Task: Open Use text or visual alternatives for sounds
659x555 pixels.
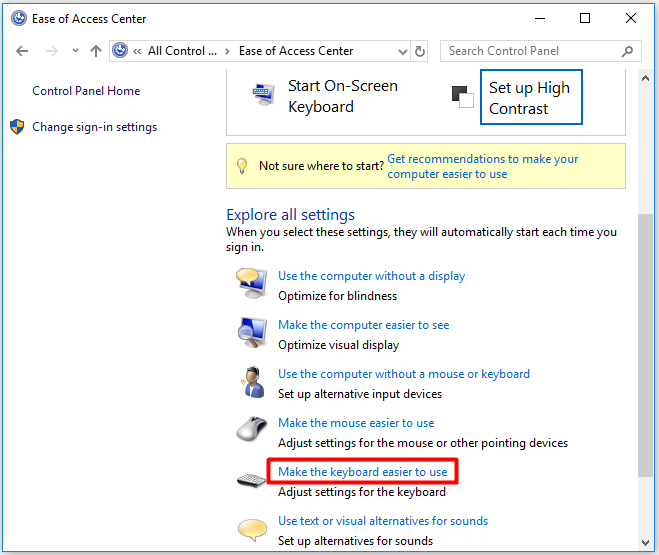Action: (383, 521)
